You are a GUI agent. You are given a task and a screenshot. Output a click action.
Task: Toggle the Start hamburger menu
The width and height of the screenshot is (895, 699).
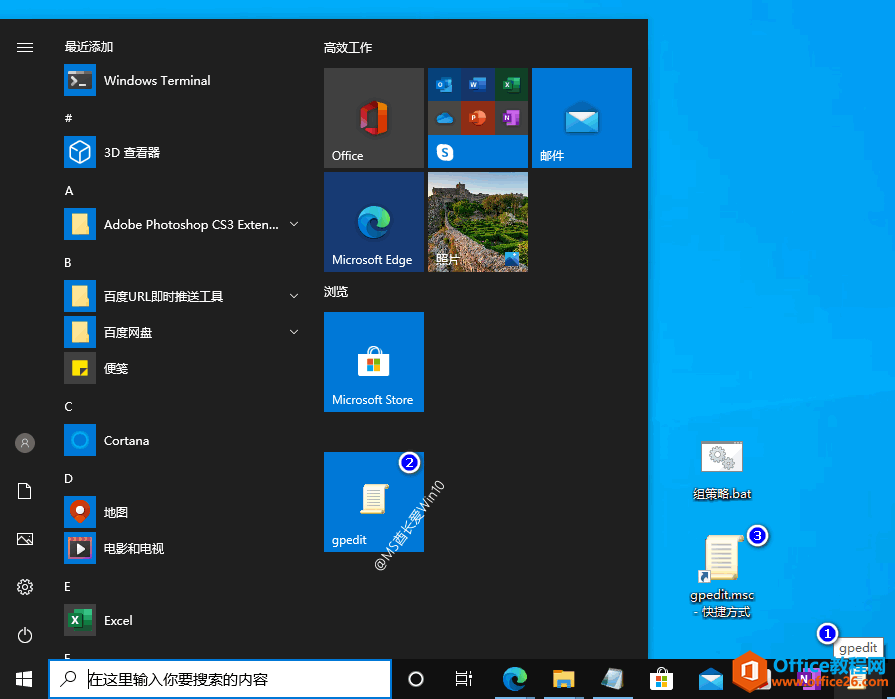click(25, 47)
